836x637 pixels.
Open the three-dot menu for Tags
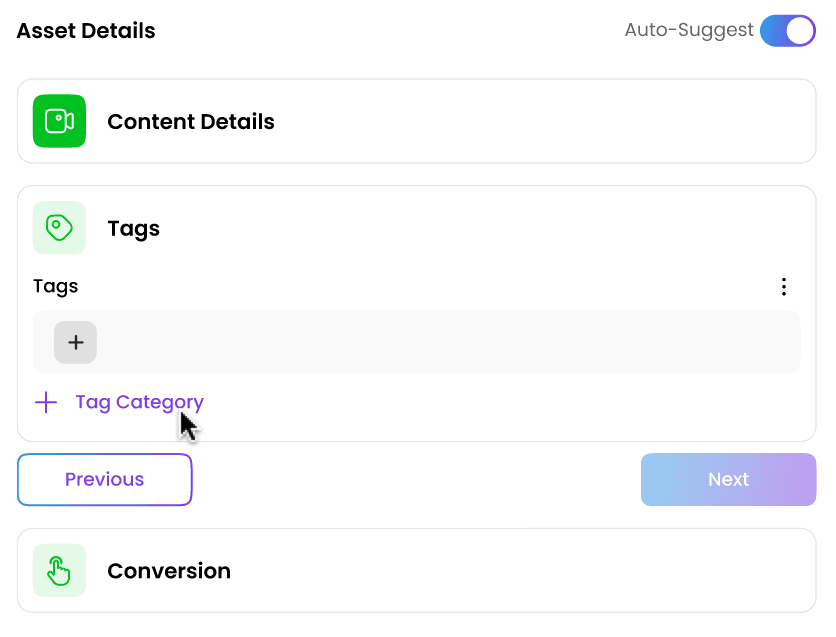pyautogui.click(x=784, y=287)
